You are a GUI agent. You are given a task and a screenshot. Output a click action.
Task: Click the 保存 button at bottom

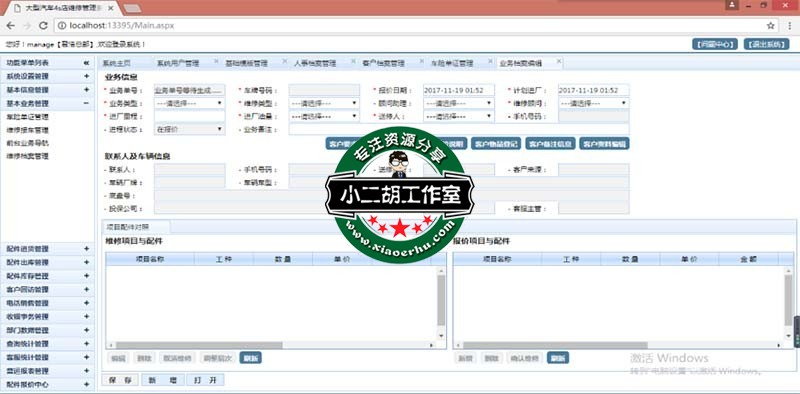click(x=120, y=380)
